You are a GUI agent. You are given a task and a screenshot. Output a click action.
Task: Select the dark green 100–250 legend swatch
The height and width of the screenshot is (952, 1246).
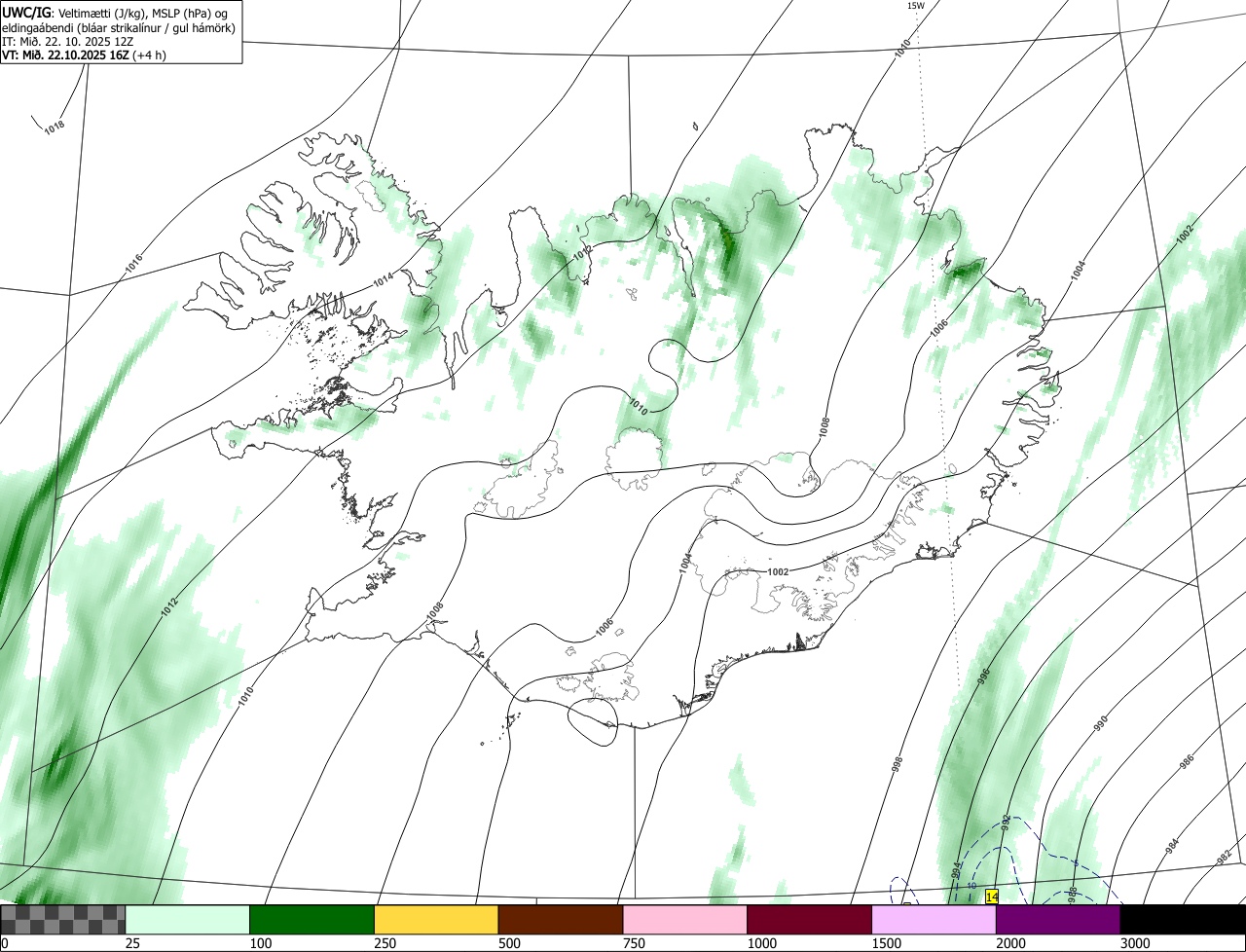pyautogui.click(x=311, y=920)
